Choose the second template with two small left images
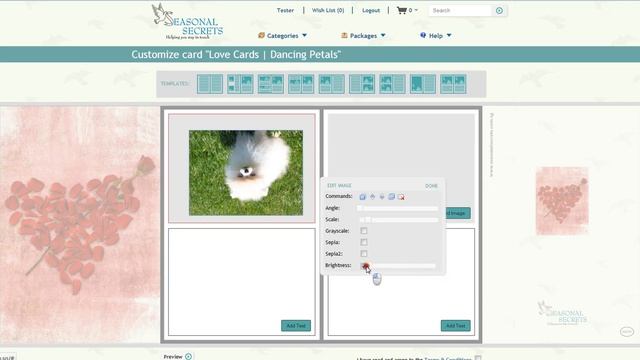This screenshot has width=640, height=360. 240,84
